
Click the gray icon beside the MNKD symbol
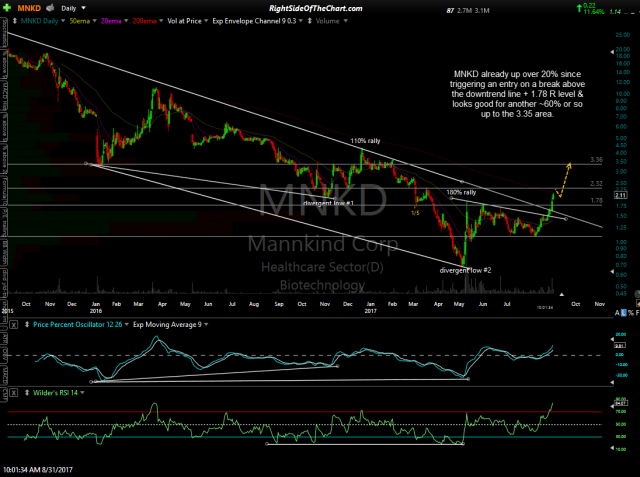pos(50,8)
